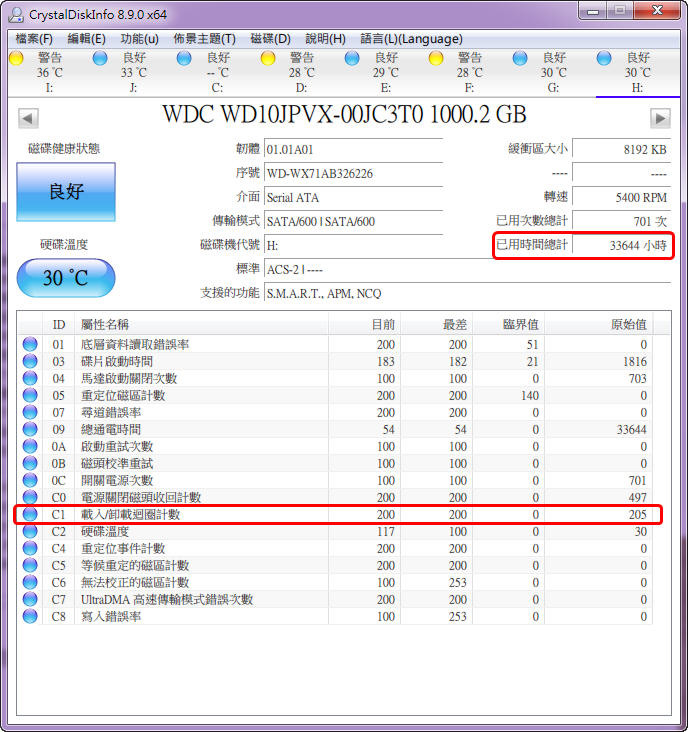Open the 說明(H) menu
Image resolution: width=688 pixels, height=732 pixels.
(x=325, y=39)
